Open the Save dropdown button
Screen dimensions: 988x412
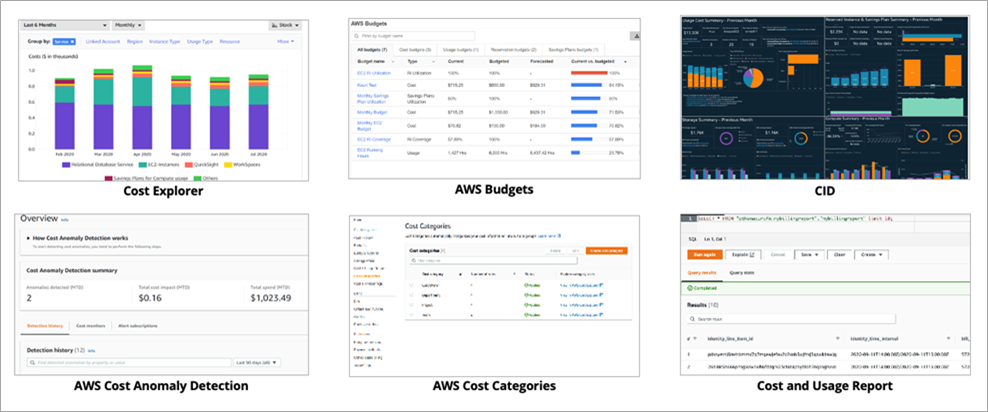point(809,255)
